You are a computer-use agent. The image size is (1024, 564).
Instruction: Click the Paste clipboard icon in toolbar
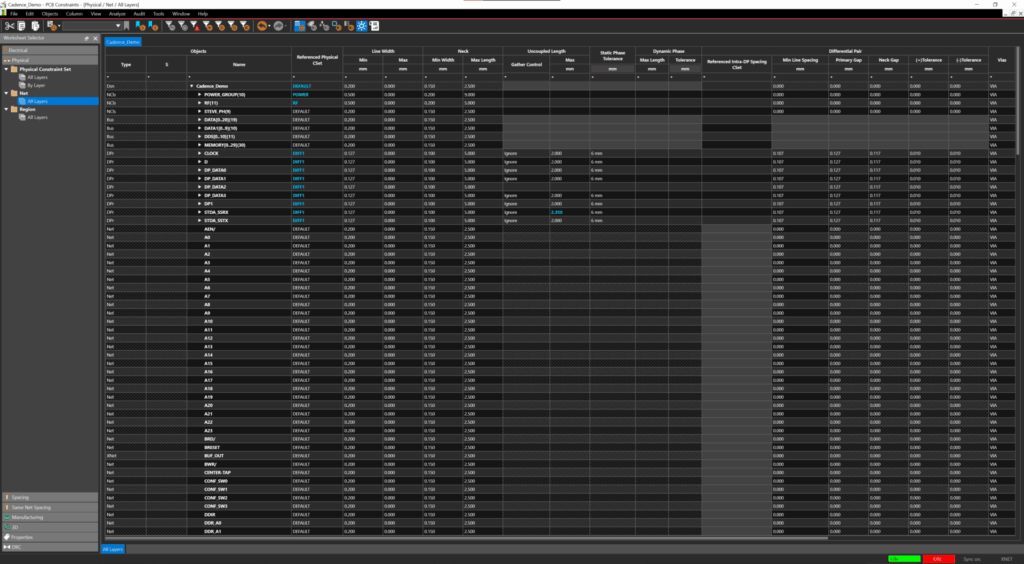[x=35, y=26]
